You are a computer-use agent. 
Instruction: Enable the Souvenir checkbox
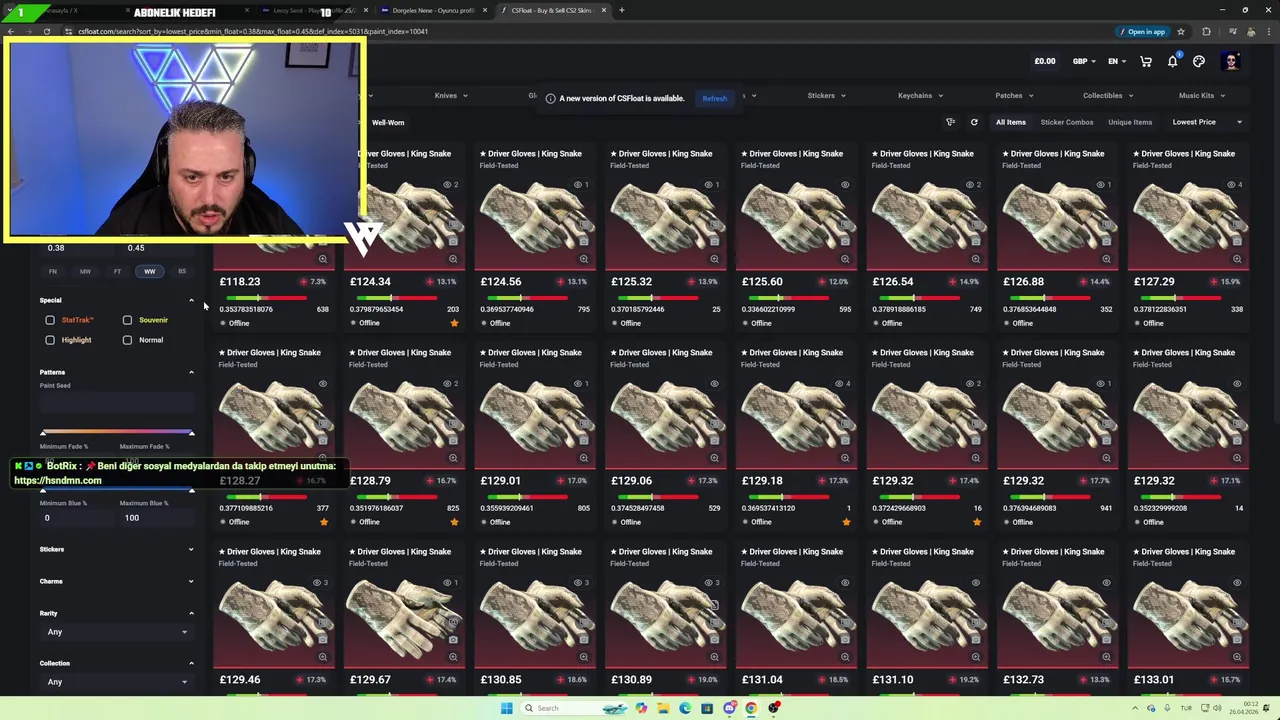coord(127,320)
